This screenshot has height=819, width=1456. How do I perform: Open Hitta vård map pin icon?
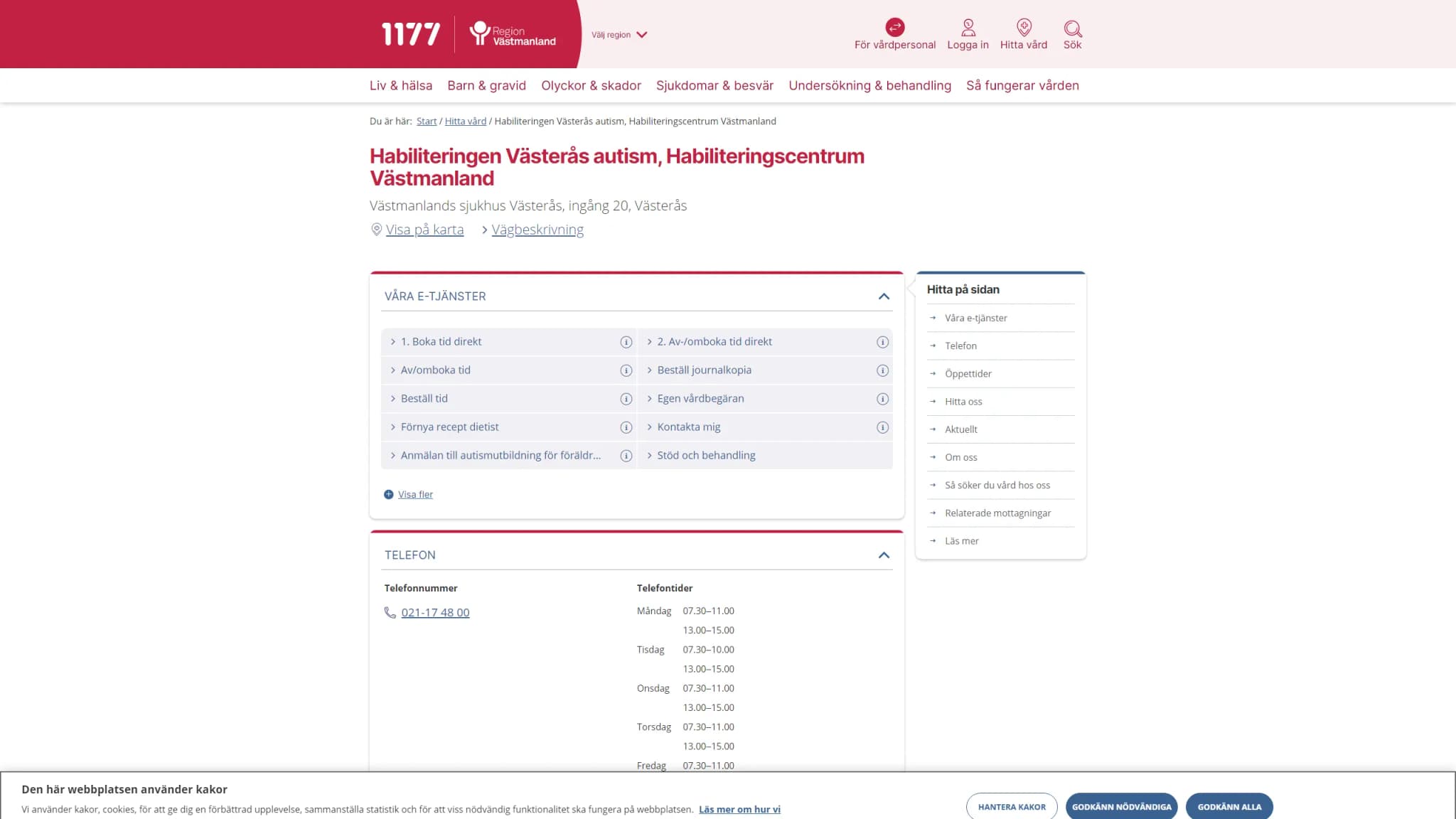tap(1024, 28)
